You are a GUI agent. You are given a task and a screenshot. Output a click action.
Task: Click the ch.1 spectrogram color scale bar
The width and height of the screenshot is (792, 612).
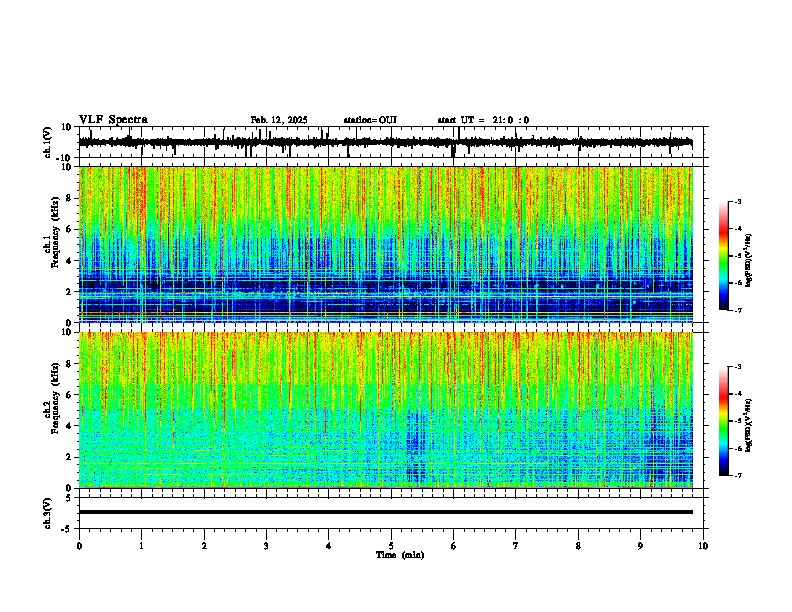coord(723,256)
